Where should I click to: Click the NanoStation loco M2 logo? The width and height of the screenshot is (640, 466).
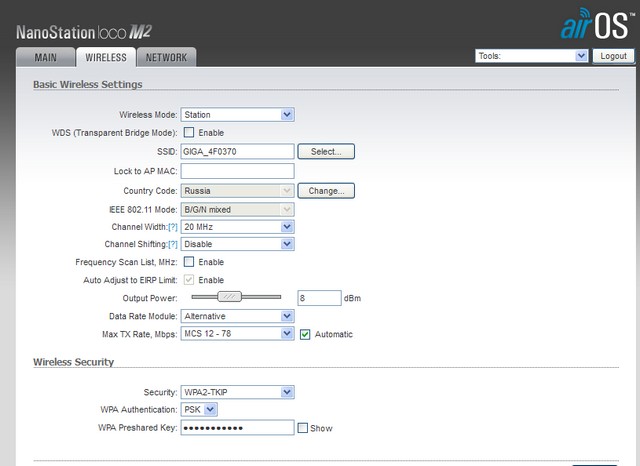coord(83,32)
